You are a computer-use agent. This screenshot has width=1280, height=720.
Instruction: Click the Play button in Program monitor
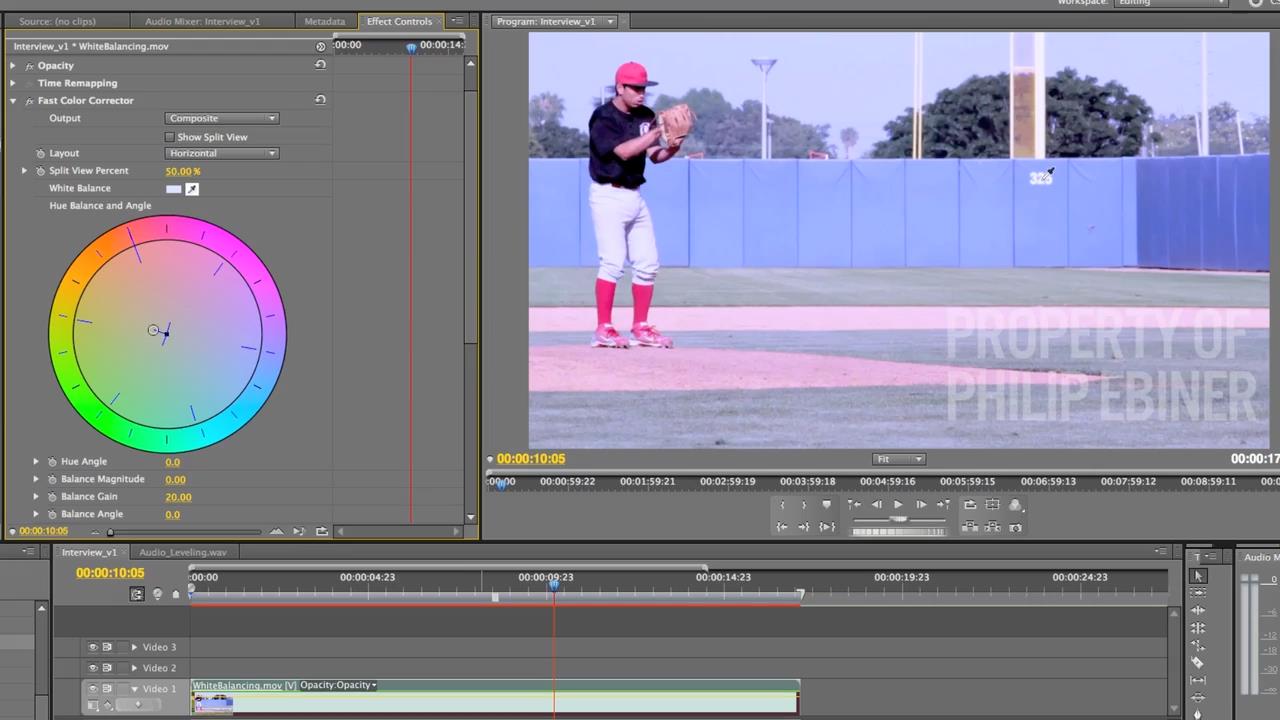pyautogui.click(x=898, y=505)
